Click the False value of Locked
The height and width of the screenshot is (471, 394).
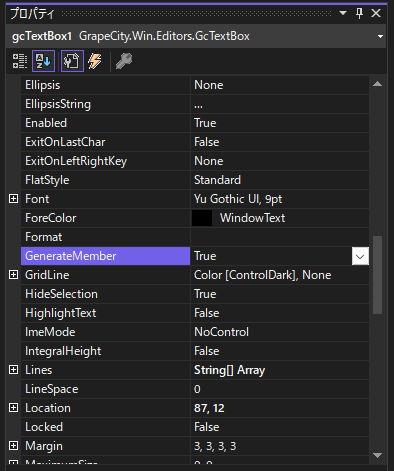tap(207, 427)
